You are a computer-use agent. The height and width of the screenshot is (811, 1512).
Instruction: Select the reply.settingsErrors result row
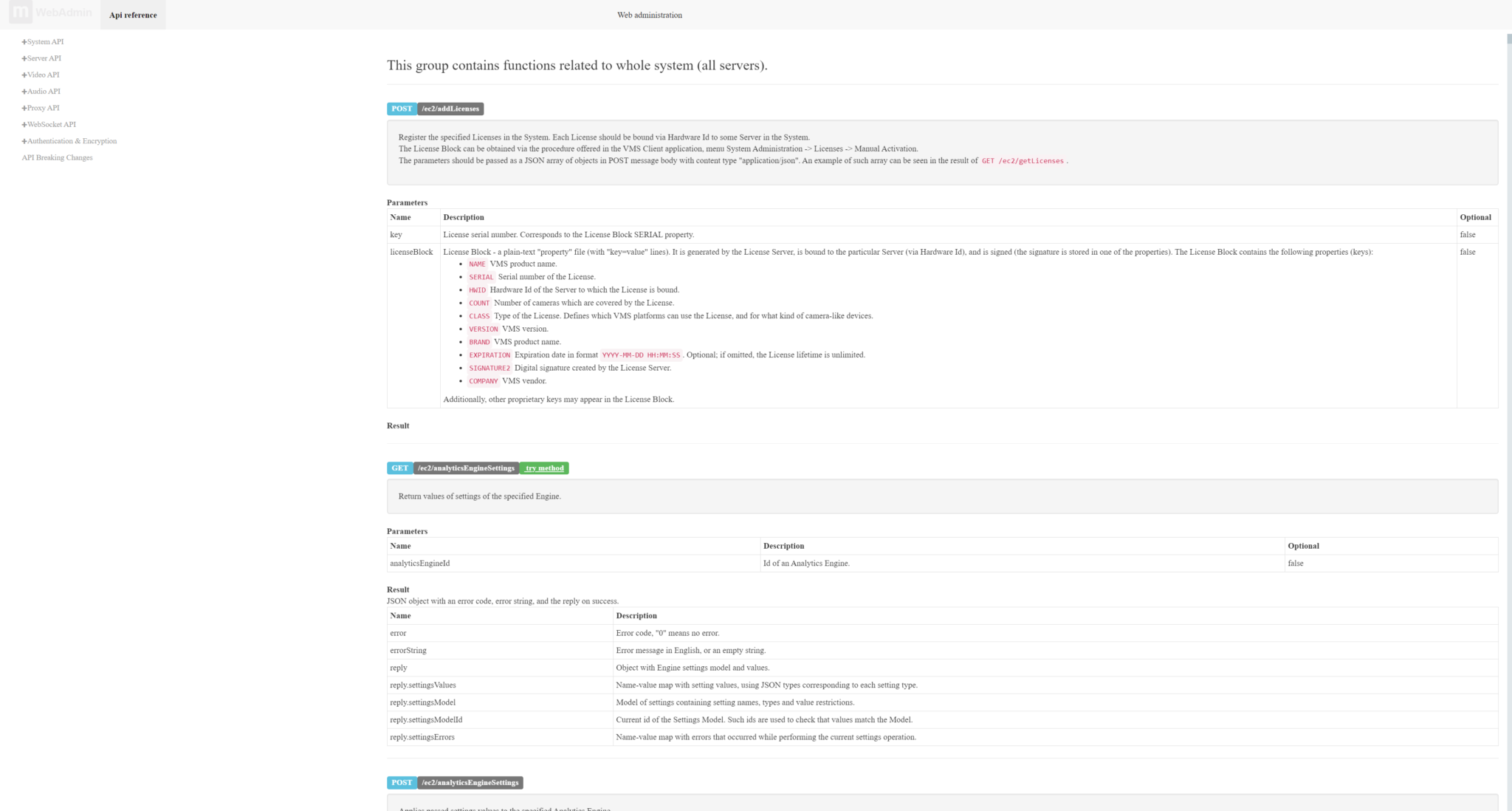tap(942, 737)
